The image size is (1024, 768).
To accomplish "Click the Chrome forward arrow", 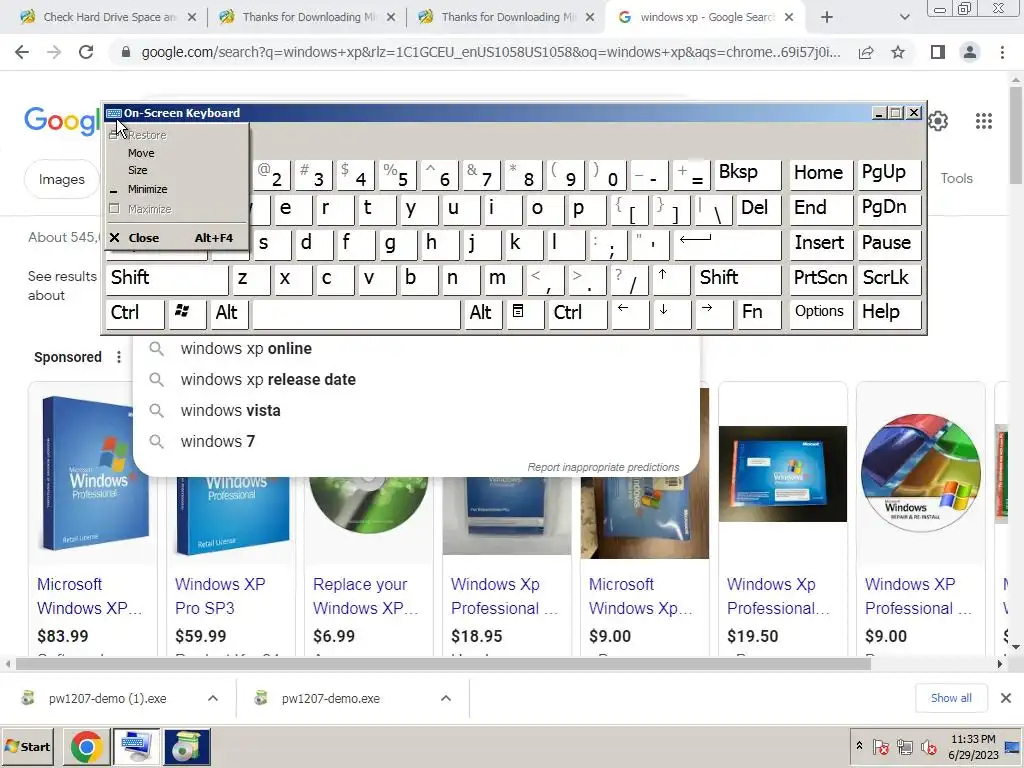I will [x=54, y=52].
